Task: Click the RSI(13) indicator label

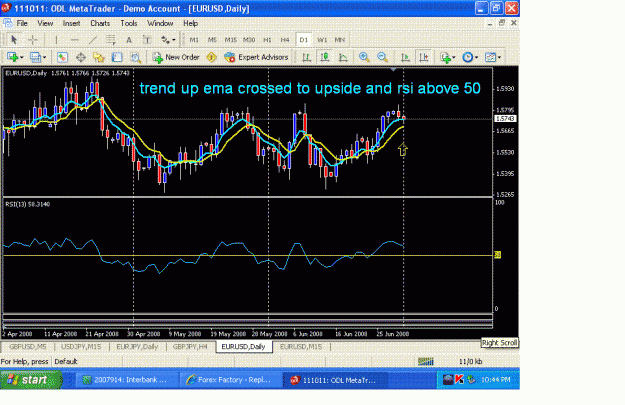Action: (x=28, y=204)
